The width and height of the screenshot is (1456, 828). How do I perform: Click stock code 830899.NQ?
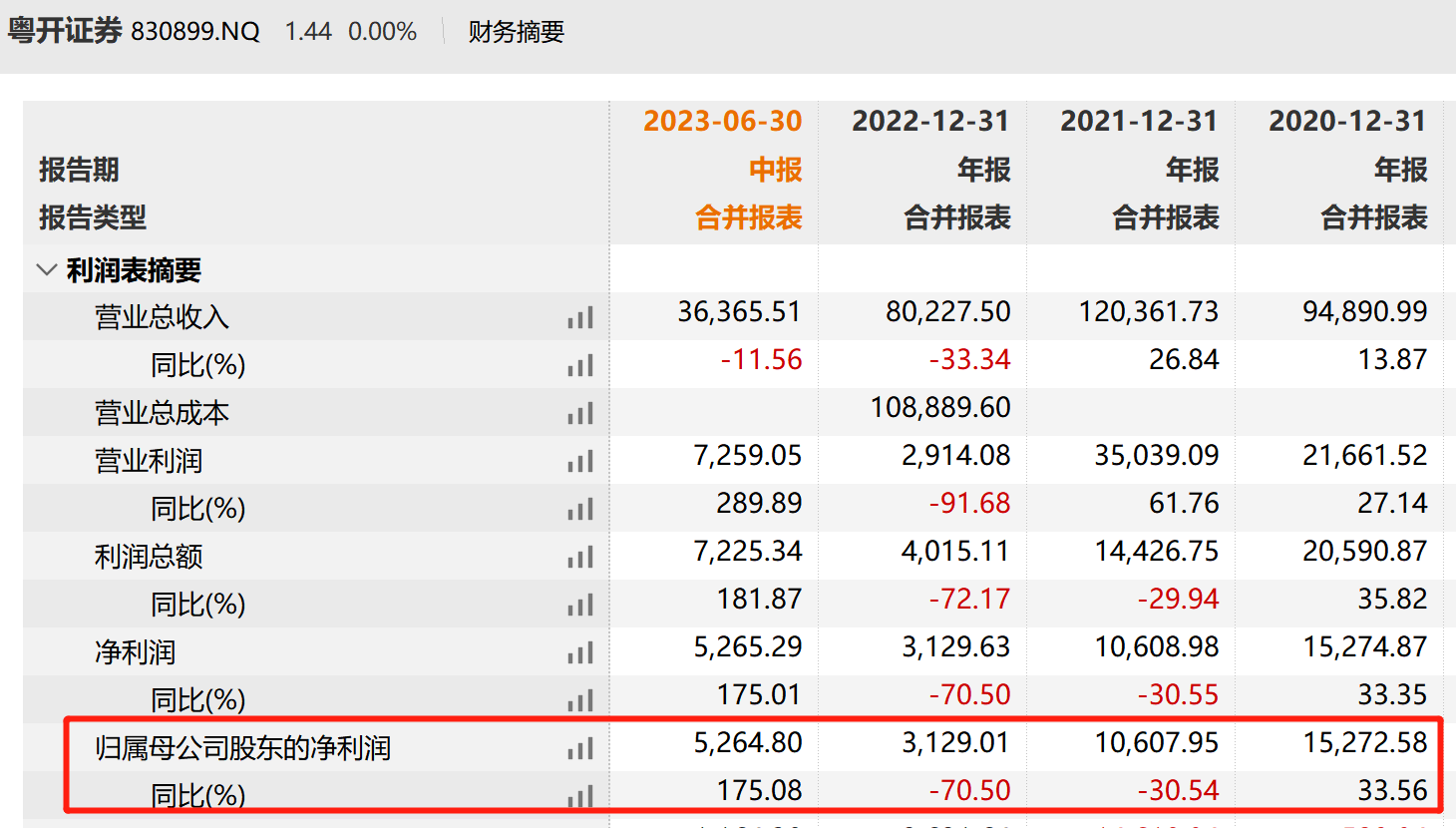[195, 32]
